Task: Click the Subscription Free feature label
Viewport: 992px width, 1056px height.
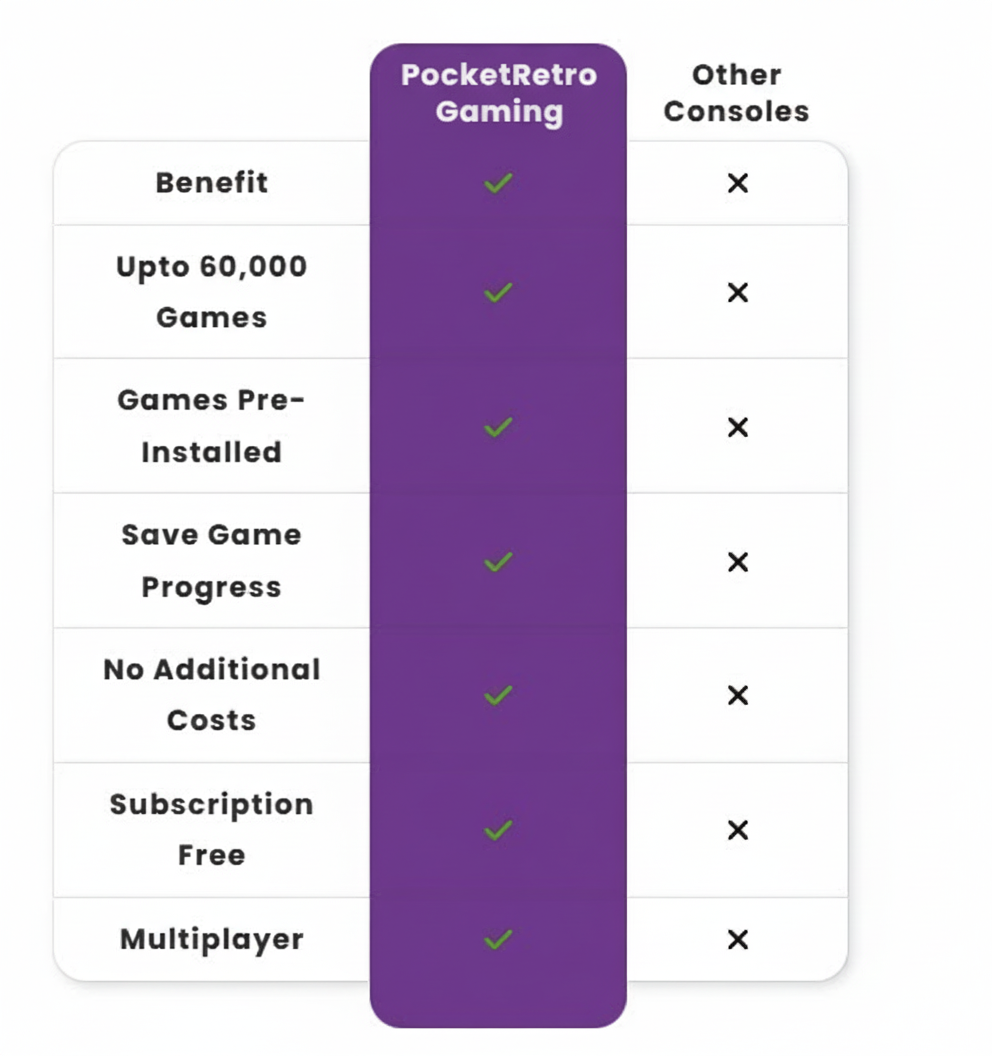Action: [212, 830]
